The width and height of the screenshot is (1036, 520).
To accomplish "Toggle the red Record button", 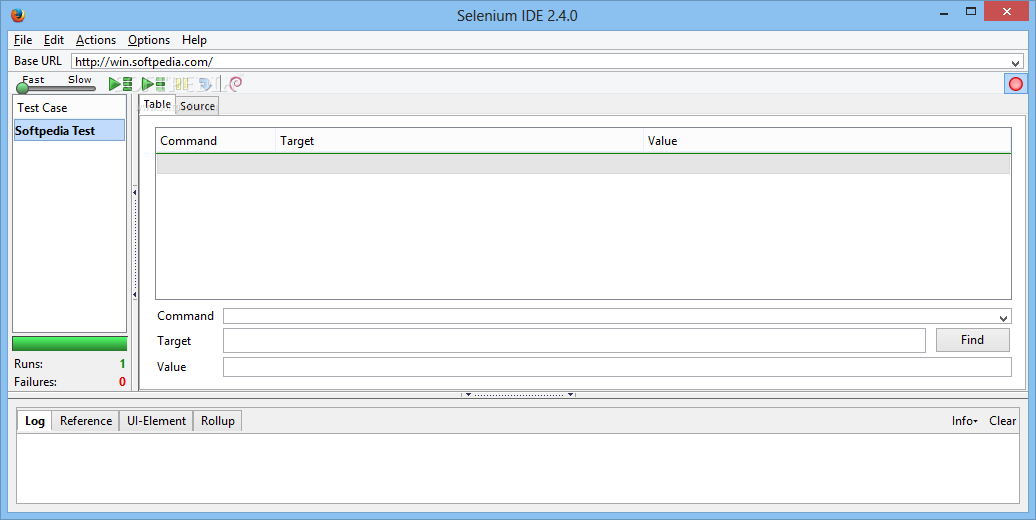I will pos(1016,84).
